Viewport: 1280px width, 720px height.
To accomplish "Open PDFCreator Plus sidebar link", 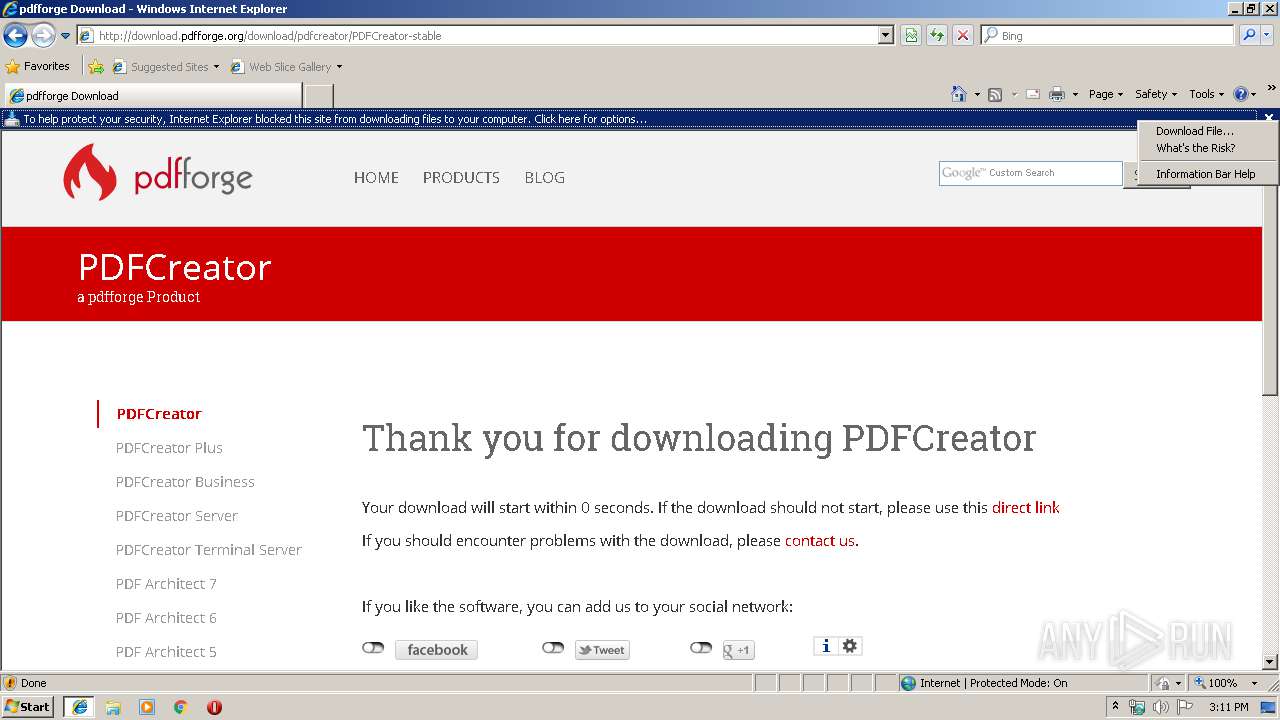I will tap(169, 448).
